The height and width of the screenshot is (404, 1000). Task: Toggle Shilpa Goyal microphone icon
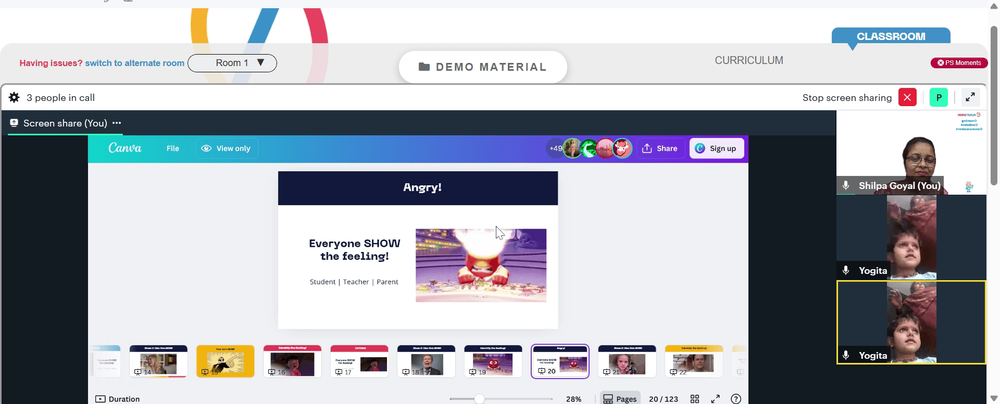click(x=846, y=186)
